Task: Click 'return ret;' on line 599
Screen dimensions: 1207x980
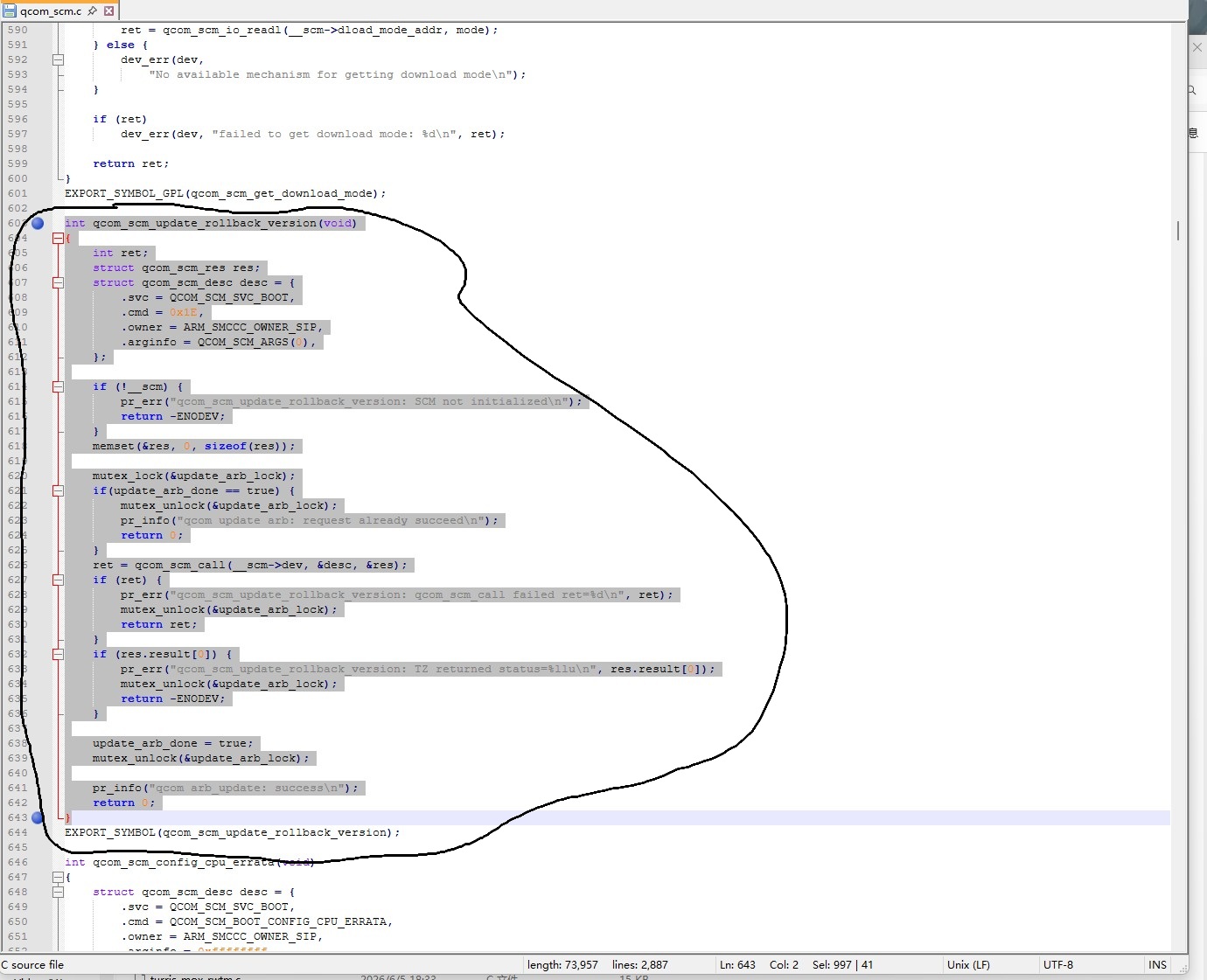Action: pyautogui.click(x=130, y=163)
